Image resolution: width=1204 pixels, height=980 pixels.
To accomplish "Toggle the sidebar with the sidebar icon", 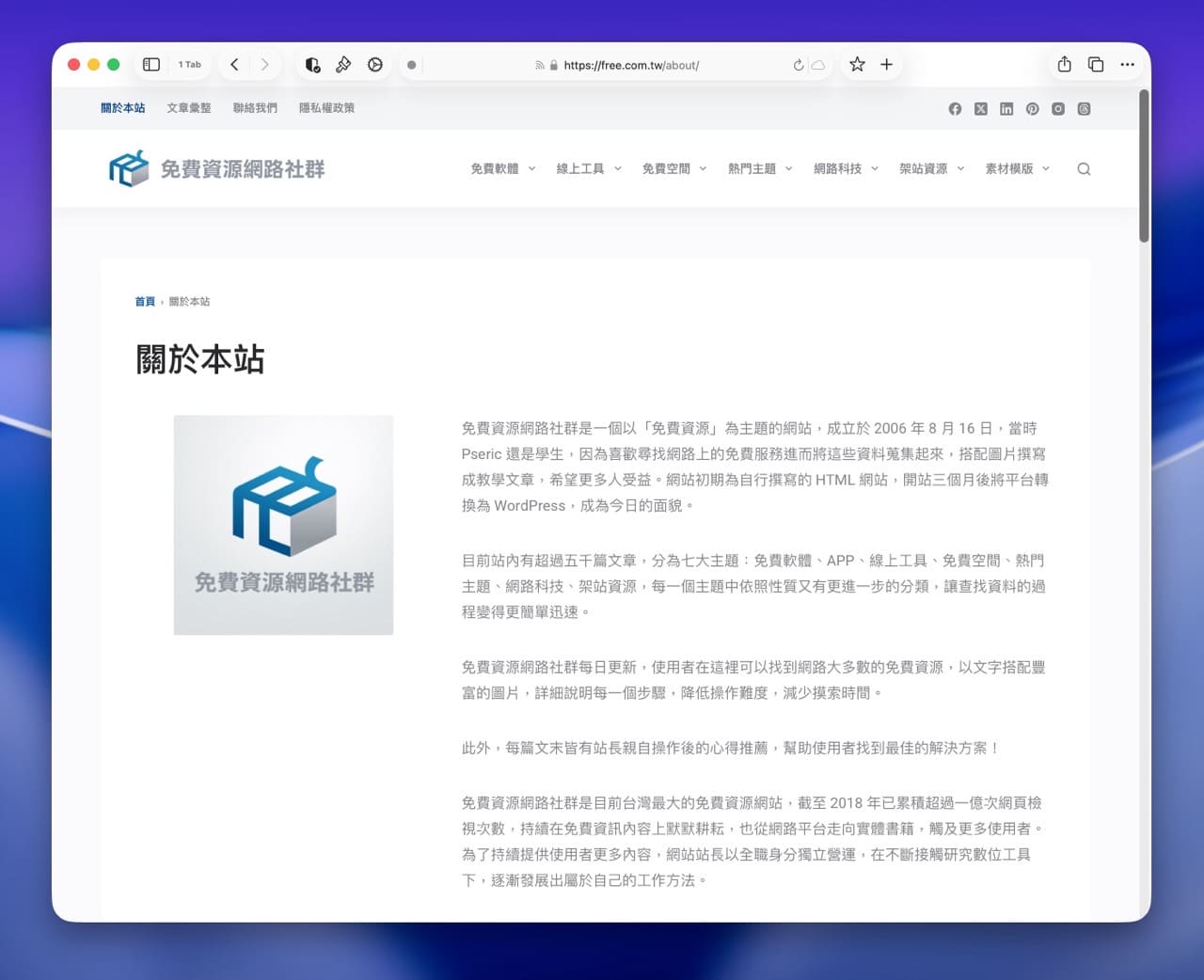I will coord(150,64).
